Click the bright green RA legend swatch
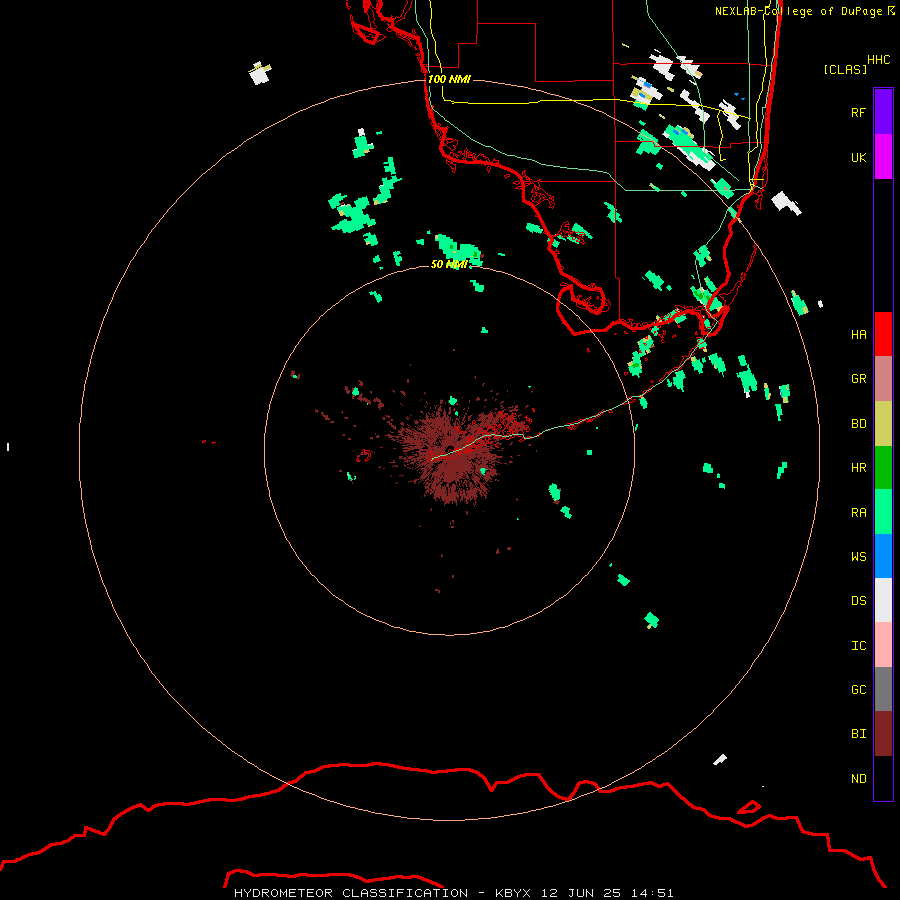This screenshot has height=900, width=900. pos(883,512)
